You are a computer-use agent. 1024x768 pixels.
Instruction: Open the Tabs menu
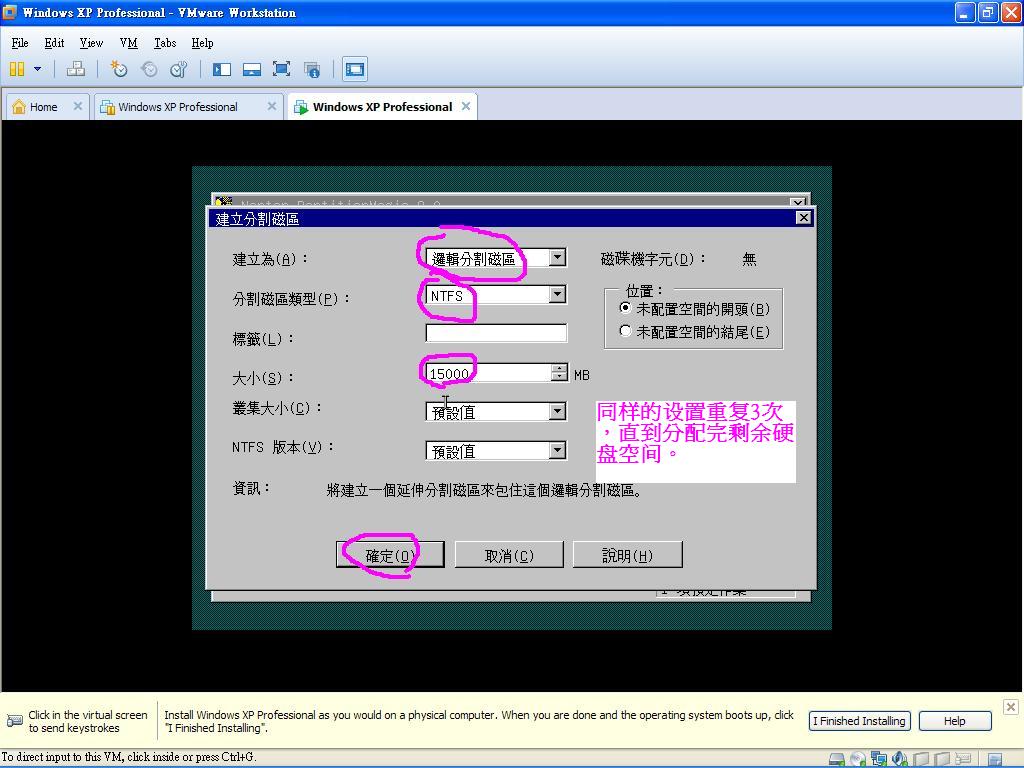click(165, 43)
